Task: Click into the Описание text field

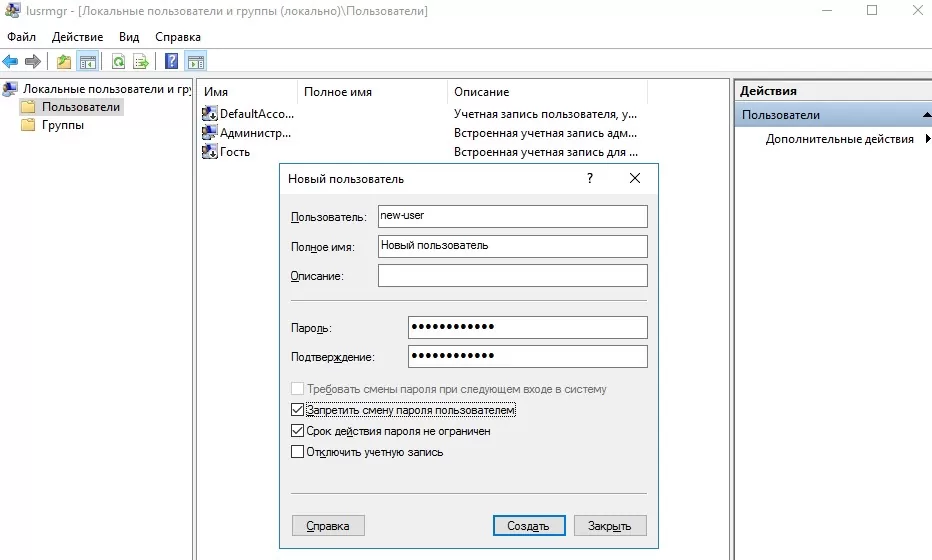Action: 512,275
